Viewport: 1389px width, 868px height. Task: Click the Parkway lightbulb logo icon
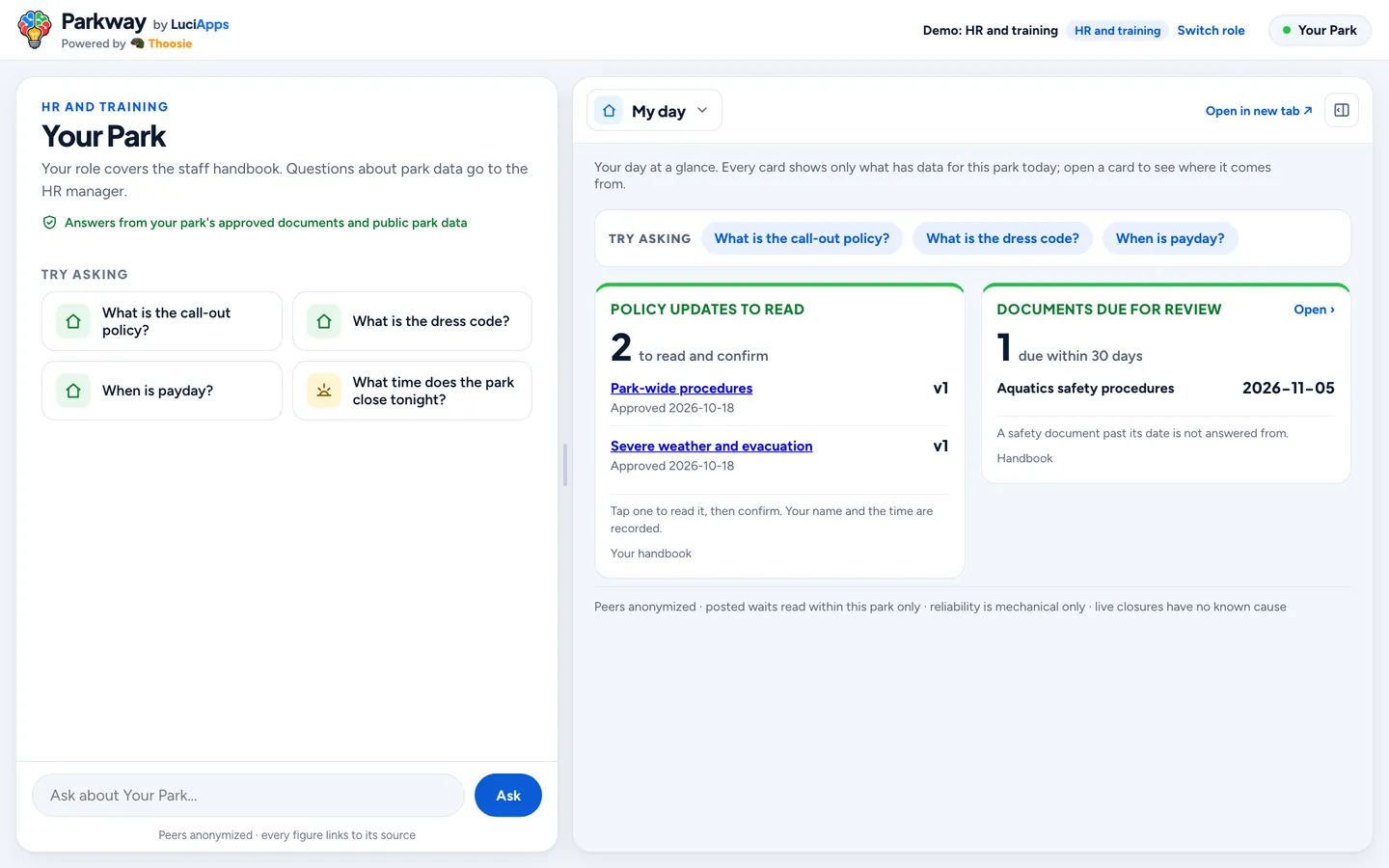(35, 30)
